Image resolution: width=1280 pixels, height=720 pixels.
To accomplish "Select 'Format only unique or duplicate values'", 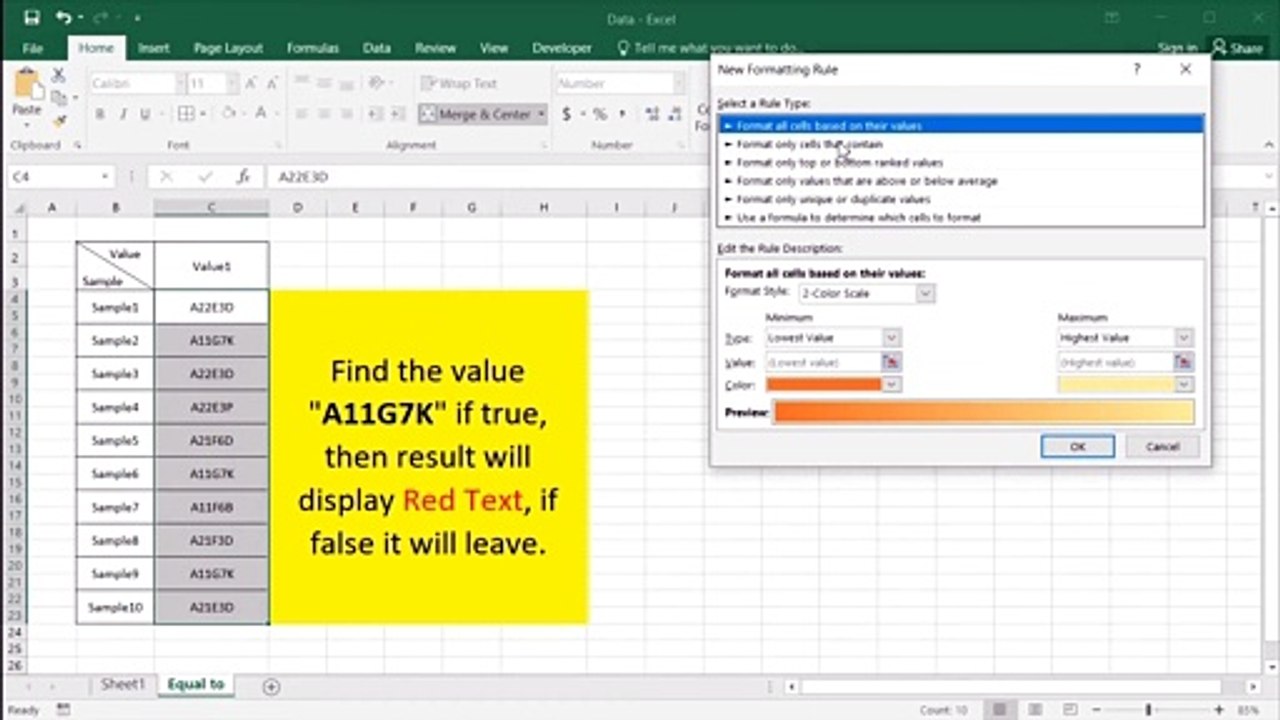I will [961, 199].
